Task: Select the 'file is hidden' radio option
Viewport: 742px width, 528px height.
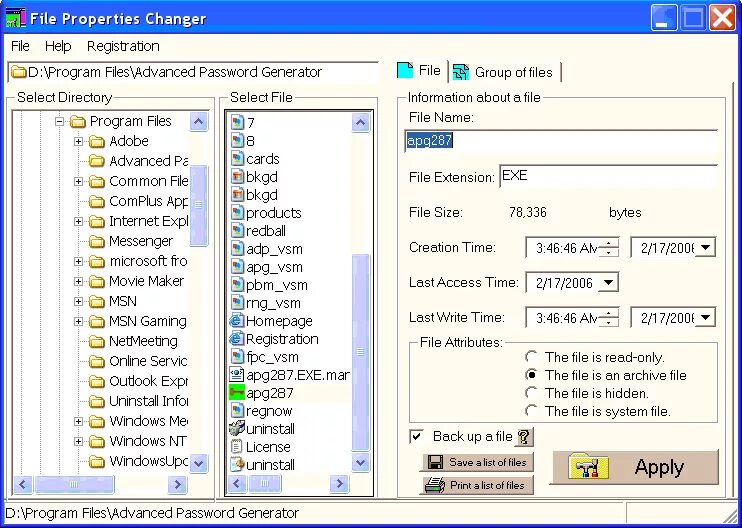Action: coord(532,393)
